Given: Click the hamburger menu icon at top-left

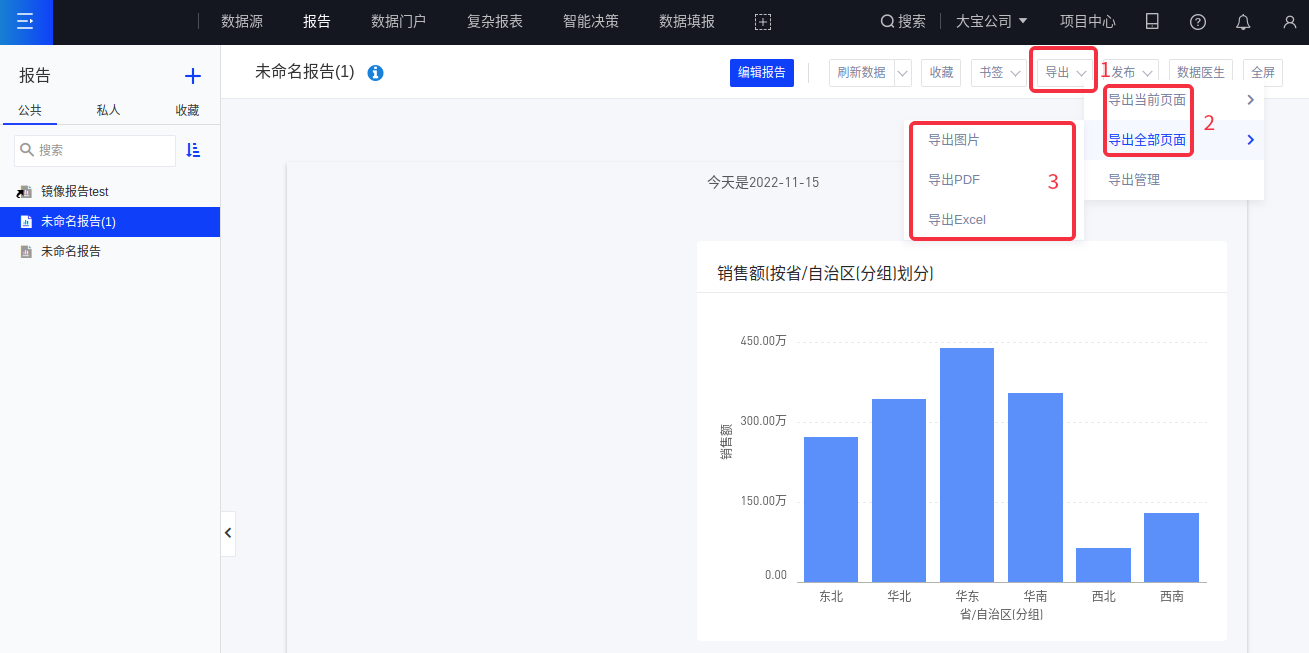Looking at the screenshot, I should coord(26,22).
